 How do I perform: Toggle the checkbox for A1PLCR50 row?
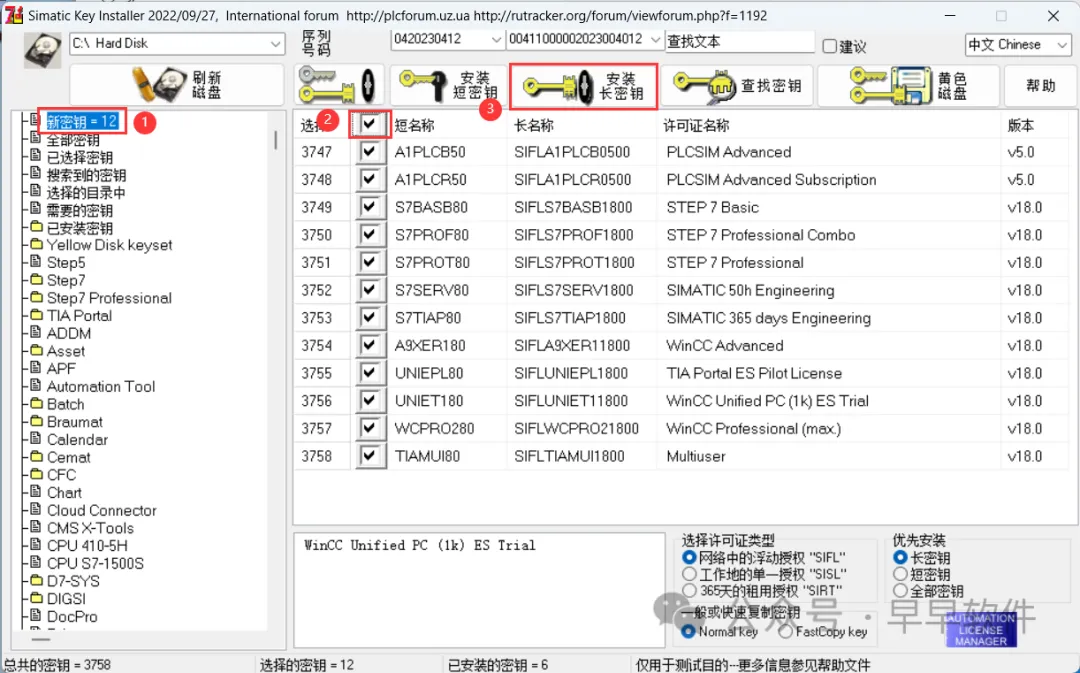370,179
